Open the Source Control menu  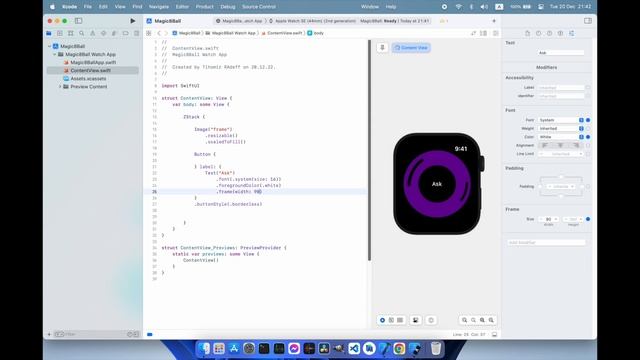click(x=259, y=7)
